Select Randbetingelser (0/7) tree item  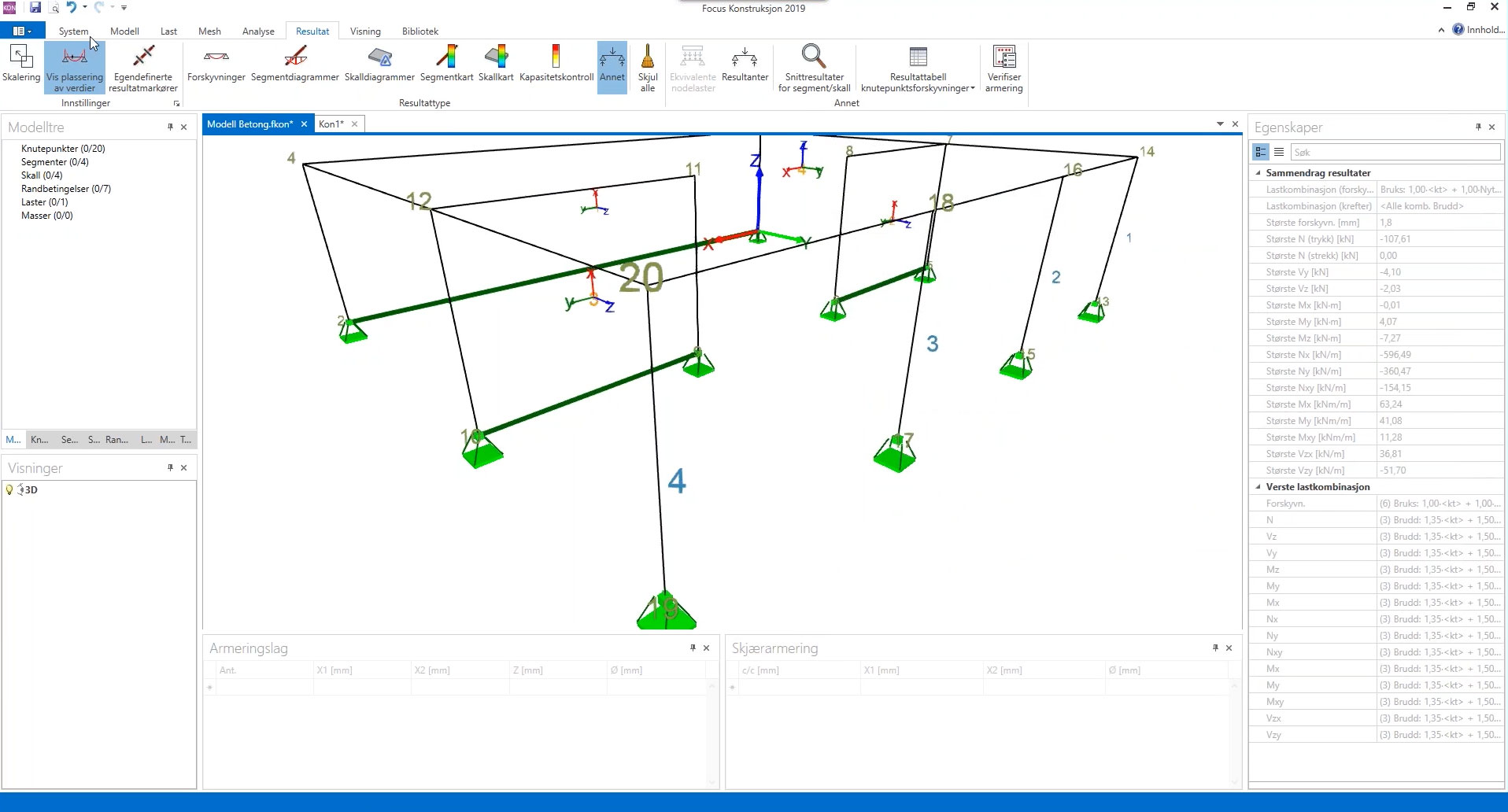coord(66,189)
